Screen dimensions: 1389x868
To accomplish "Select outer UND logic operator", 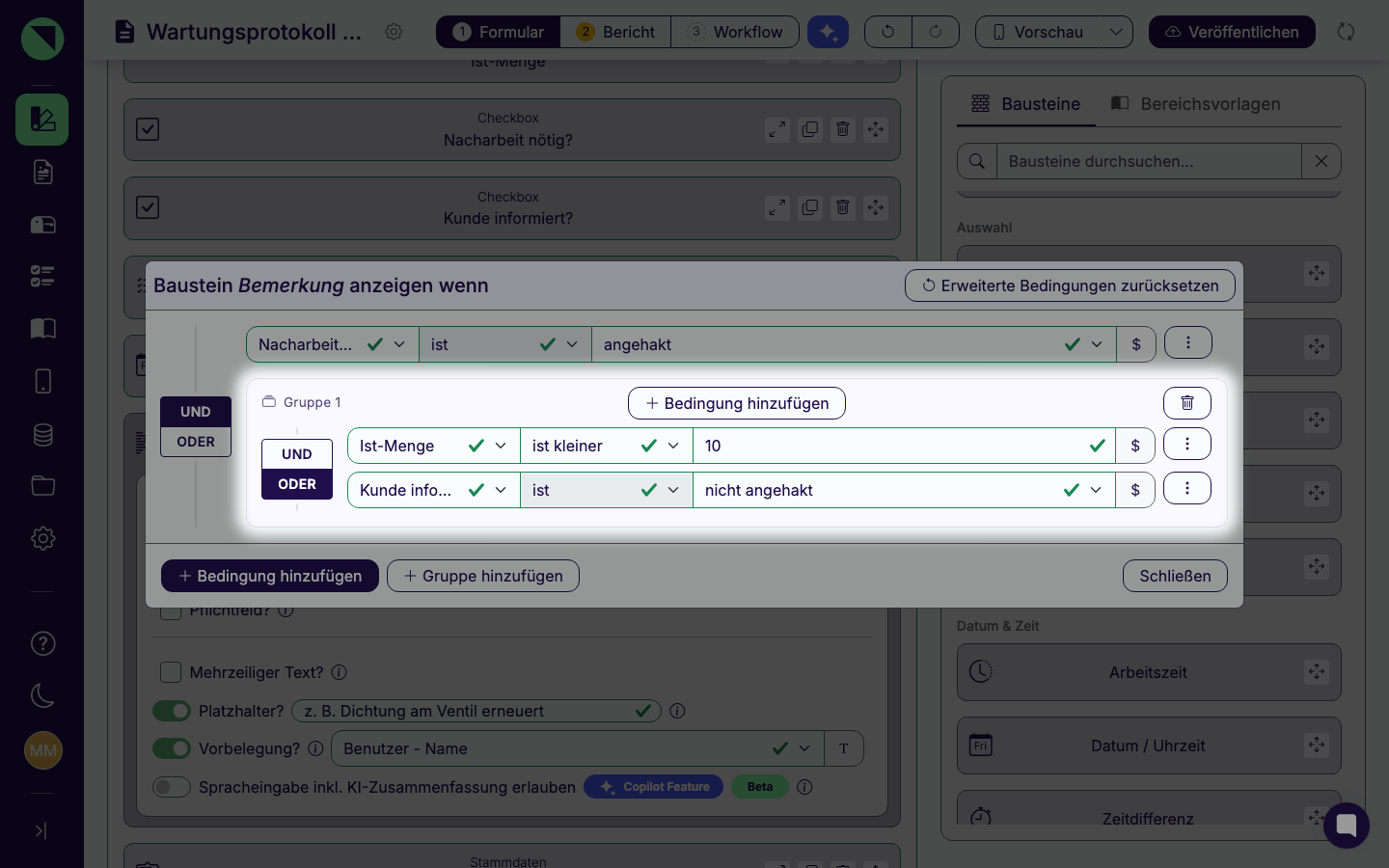I will click(x=196, y=412).
